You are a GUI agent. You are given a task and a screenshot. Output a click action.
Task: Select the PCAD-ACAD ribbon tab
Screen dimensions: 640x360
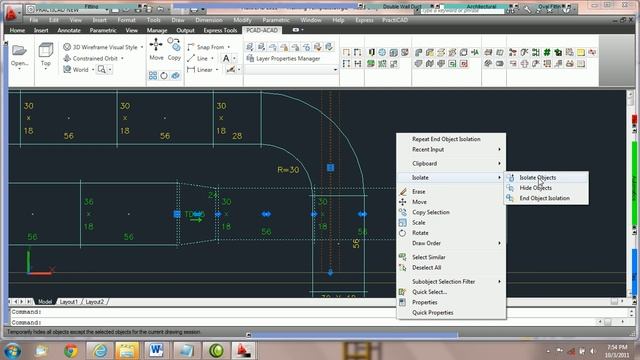[262, 30]
